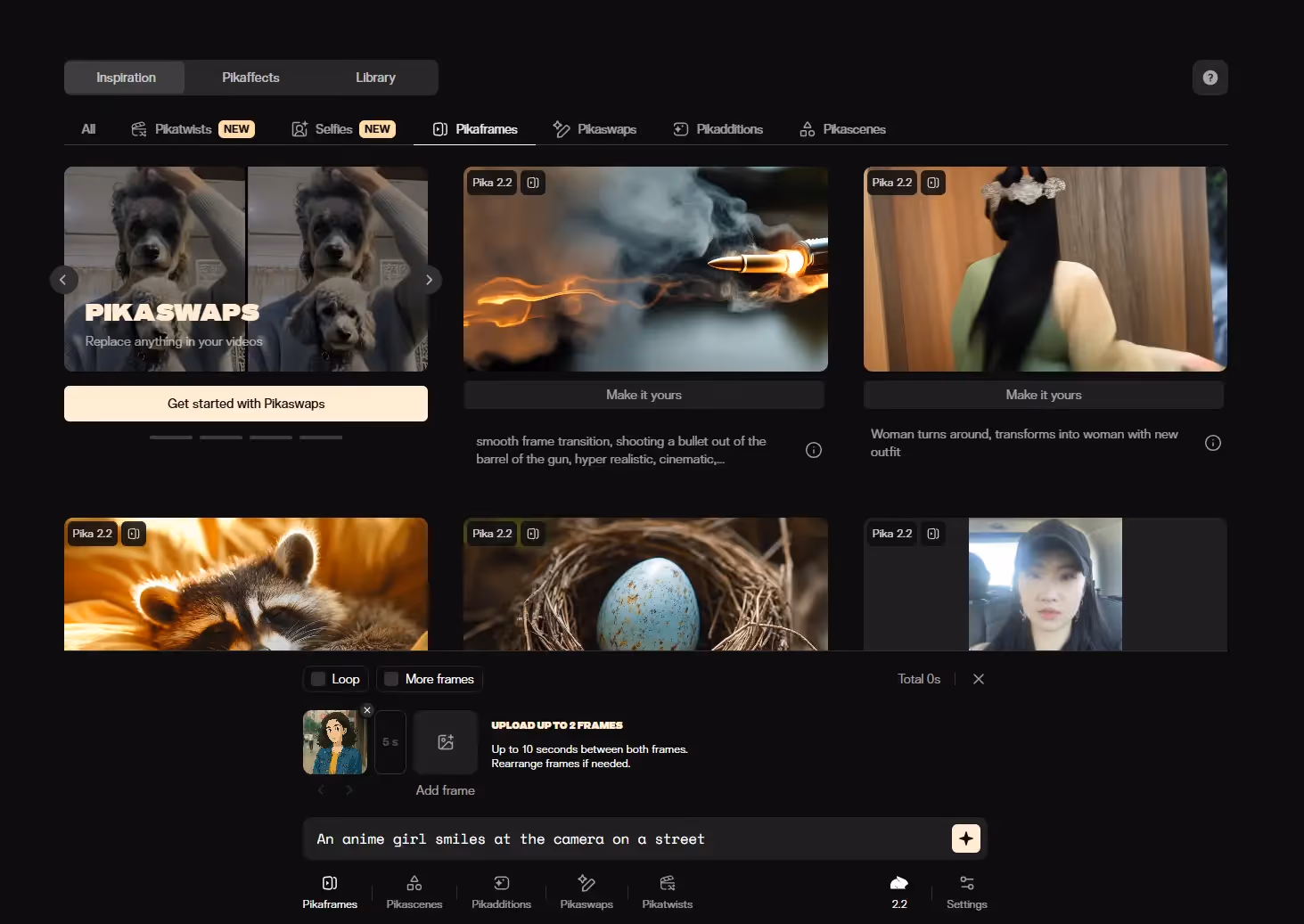Switch to the Inspiration tab

pyautogui.click(x=126, y=78)
